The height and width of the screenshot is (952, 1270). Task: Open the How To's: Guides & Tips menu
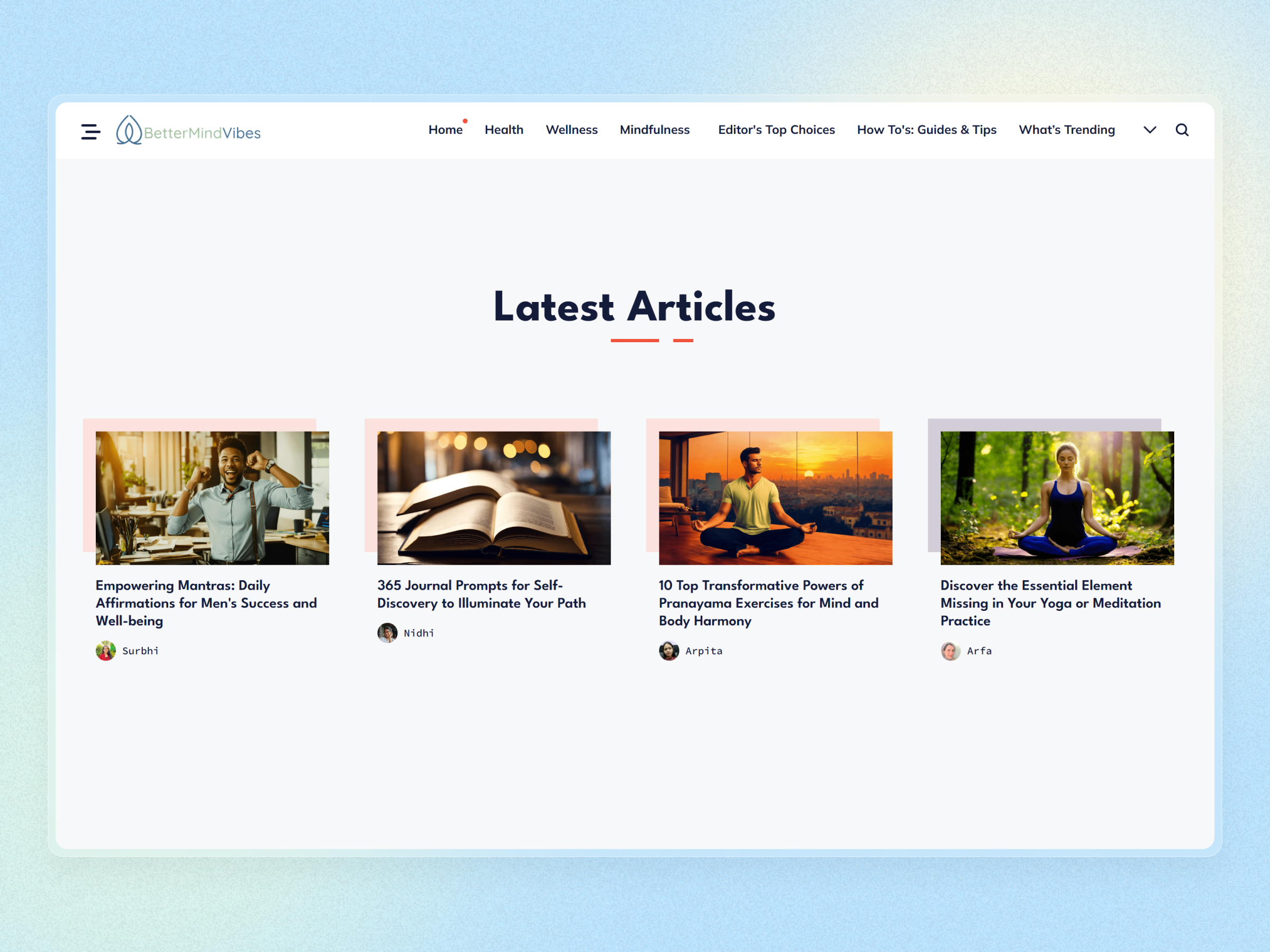[926, 130]
